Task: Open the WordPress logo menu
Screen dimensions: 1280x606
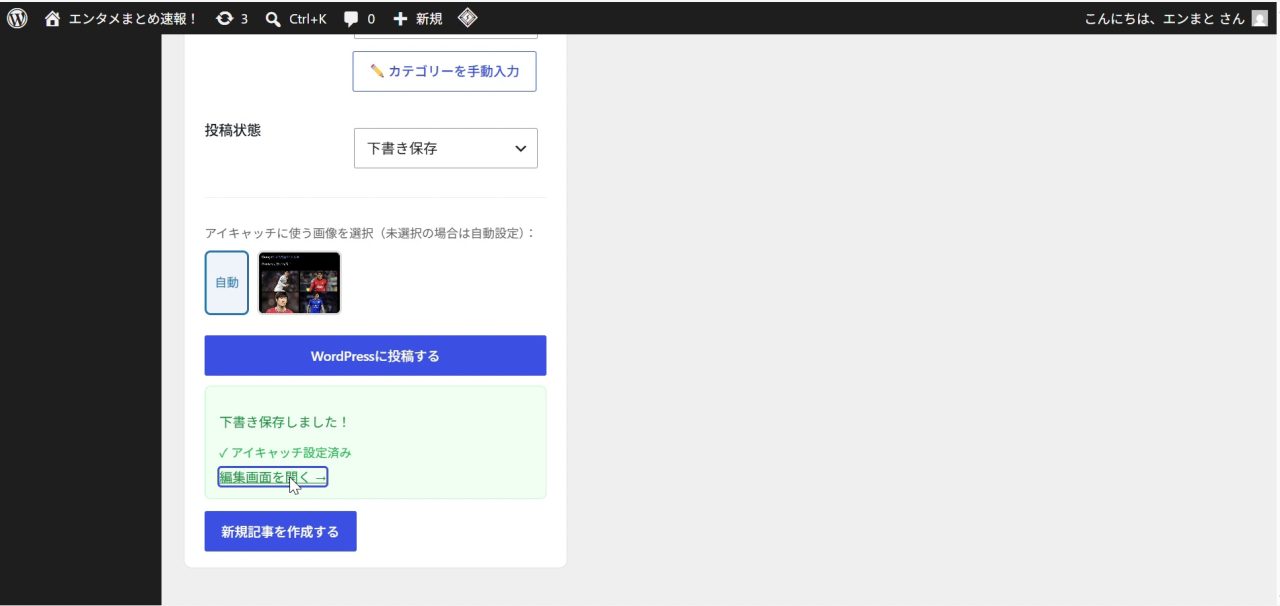Action: pos(17,18)
